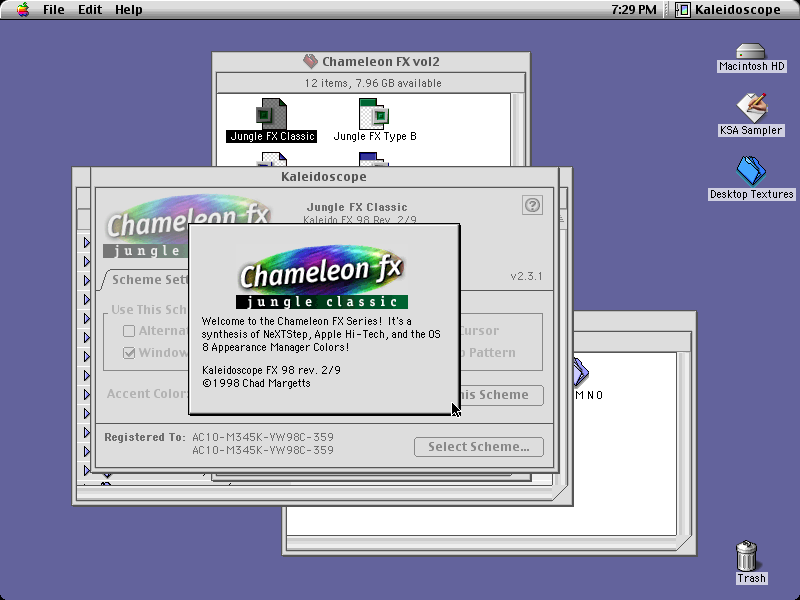800x600 pixels.
Task: Open the Apple menu
Action: click(22, 9)
